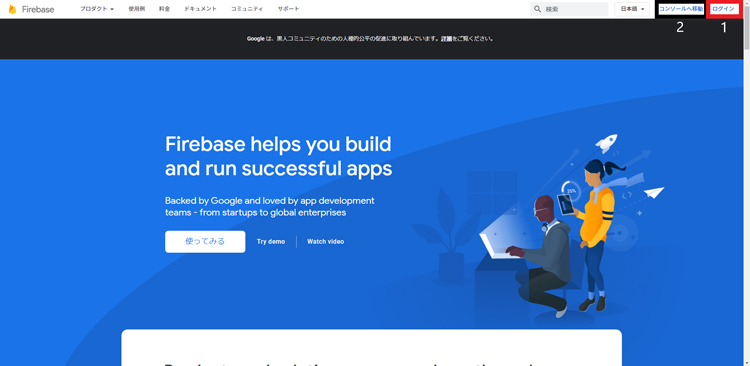Open the 料金 pricing menu item

[x=165, y=9]
